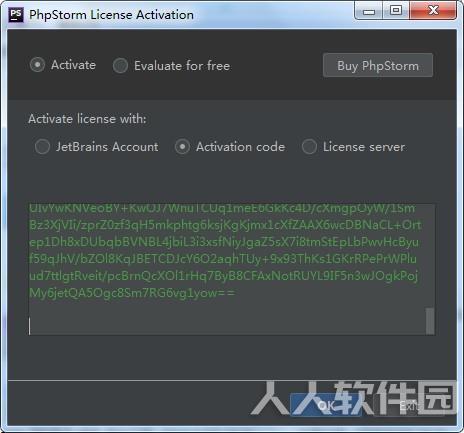This screenshot has height=433, width=464.
Task: Minimize the License Activation window
Action: point(369,11)
